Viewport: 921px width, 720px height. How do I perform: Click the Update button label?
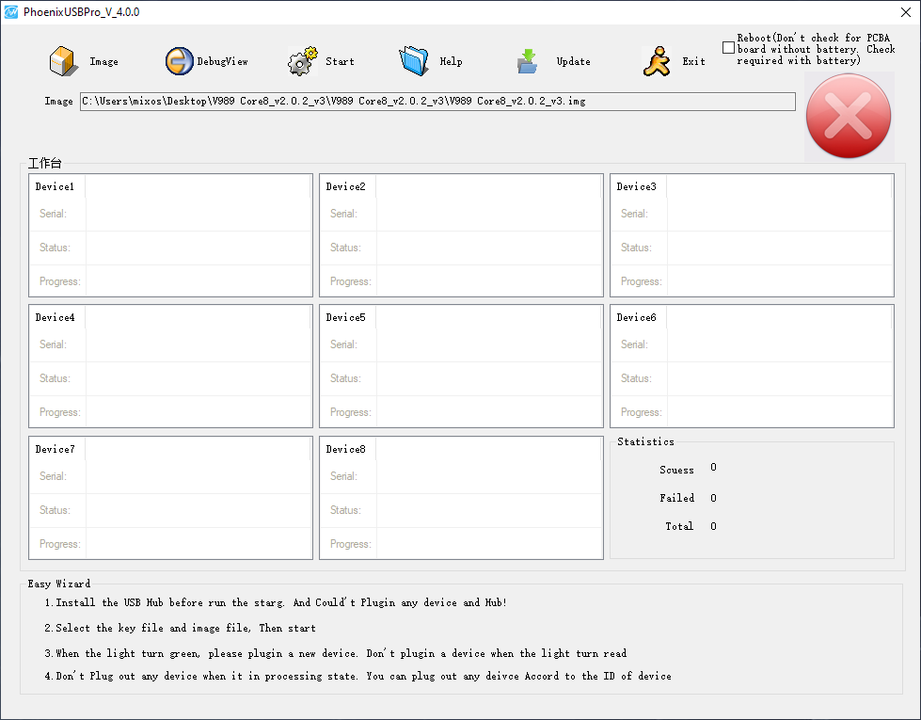tap(574, 61)
